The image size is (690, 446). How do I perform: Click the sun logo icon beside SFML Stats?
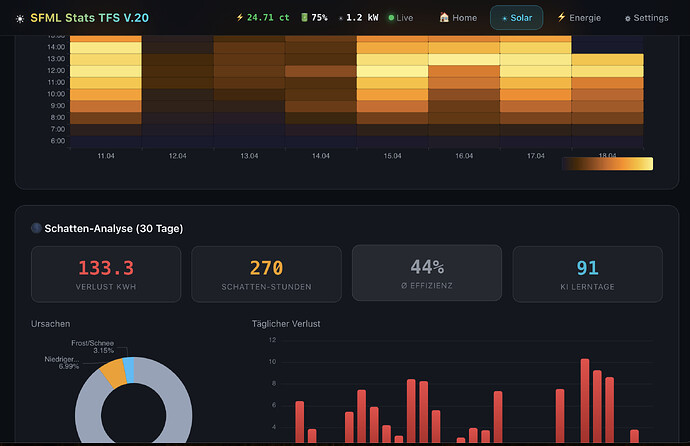pyautogui.click(x=20, y=18)
